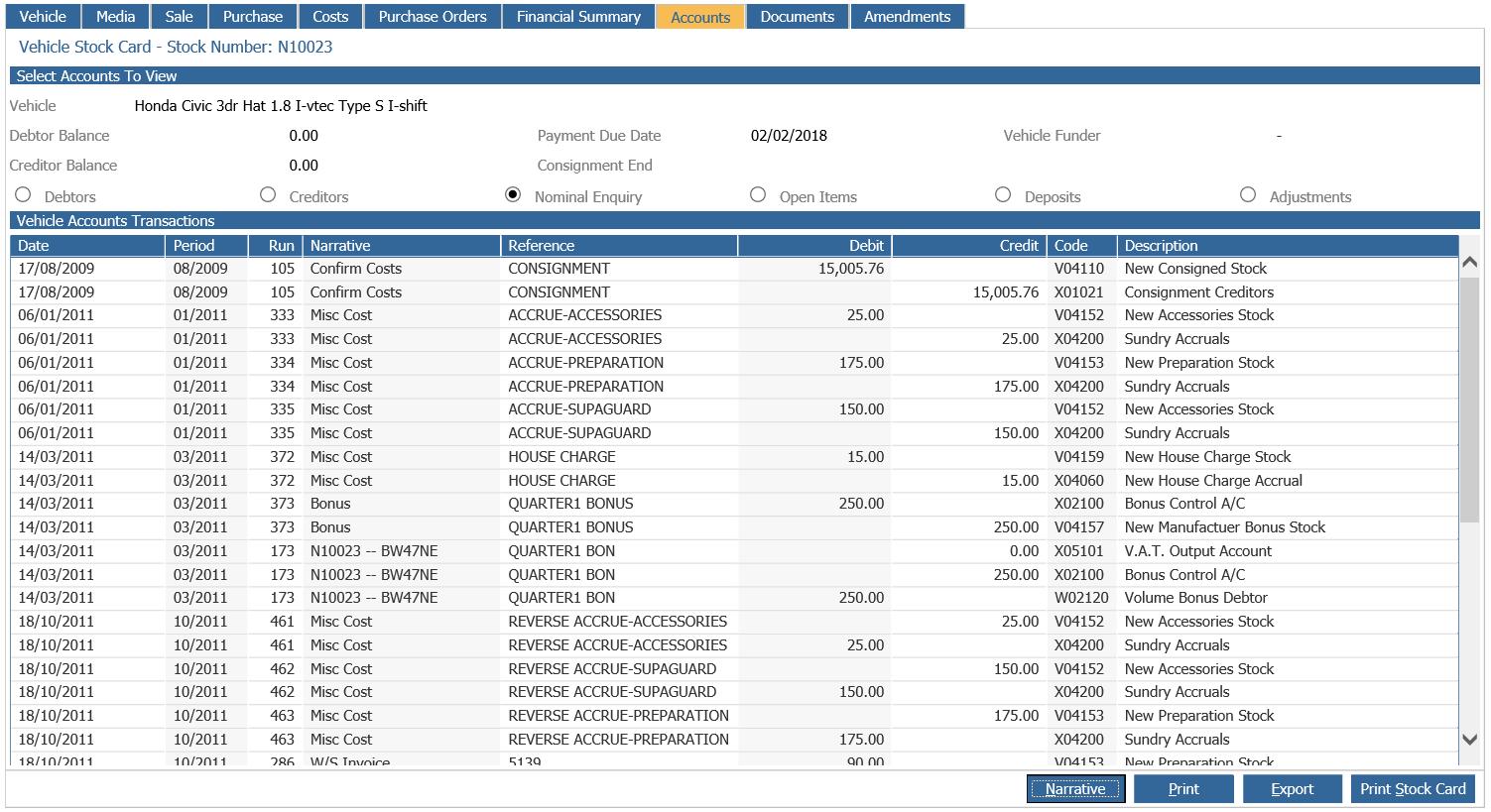Export the transactions with the Export button
This screenshot has height=812, width=1491.
[1292, 789]
